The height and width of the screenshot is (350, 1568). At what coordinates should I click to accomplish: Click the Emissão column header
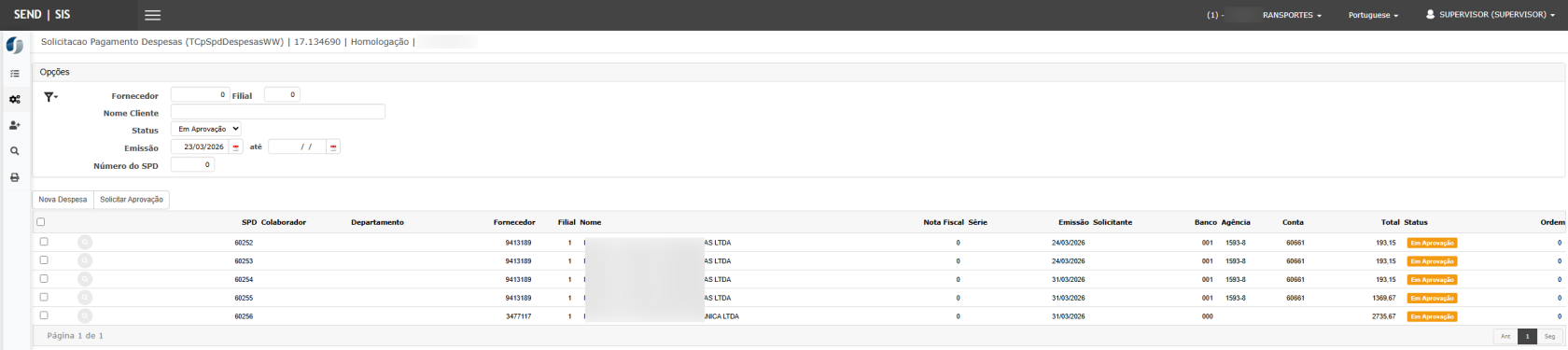(x=1073, y=223)
